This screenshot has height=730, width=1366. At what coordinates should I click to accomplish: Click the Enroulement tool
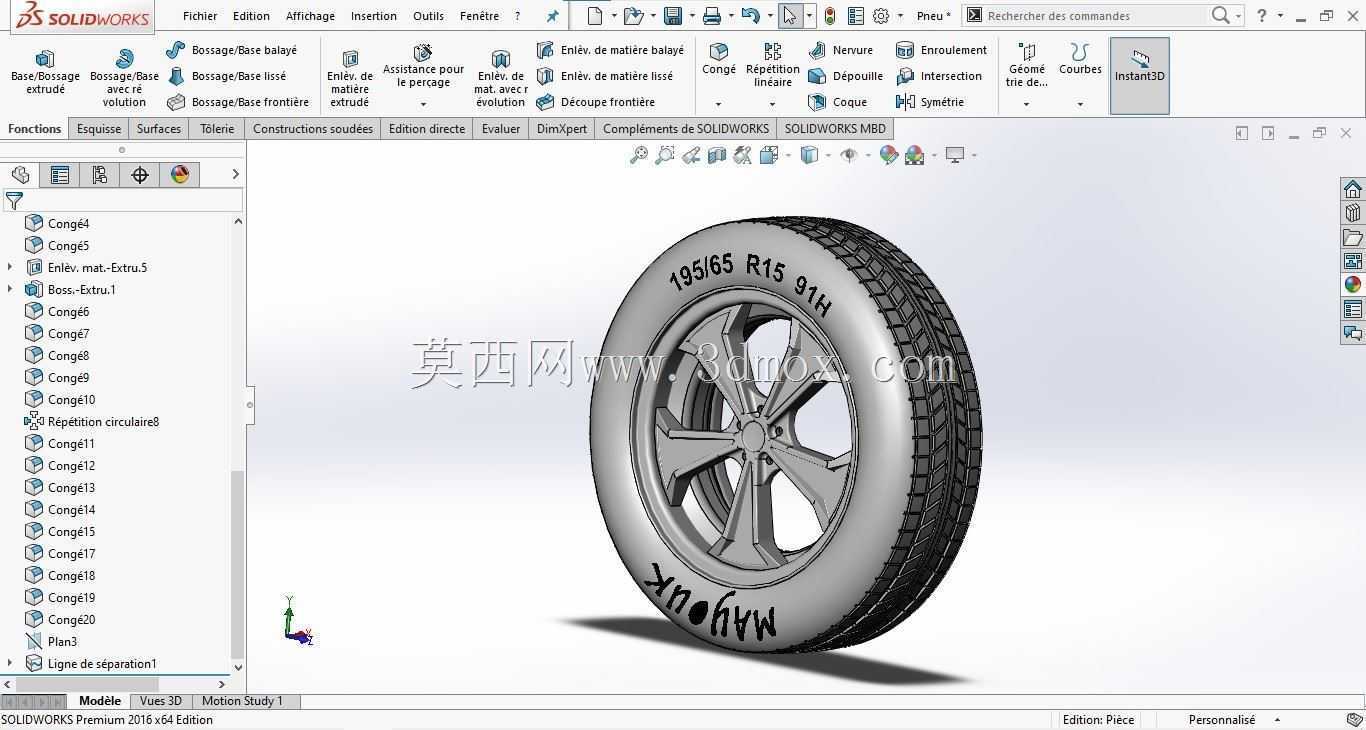tap(941, 50)
